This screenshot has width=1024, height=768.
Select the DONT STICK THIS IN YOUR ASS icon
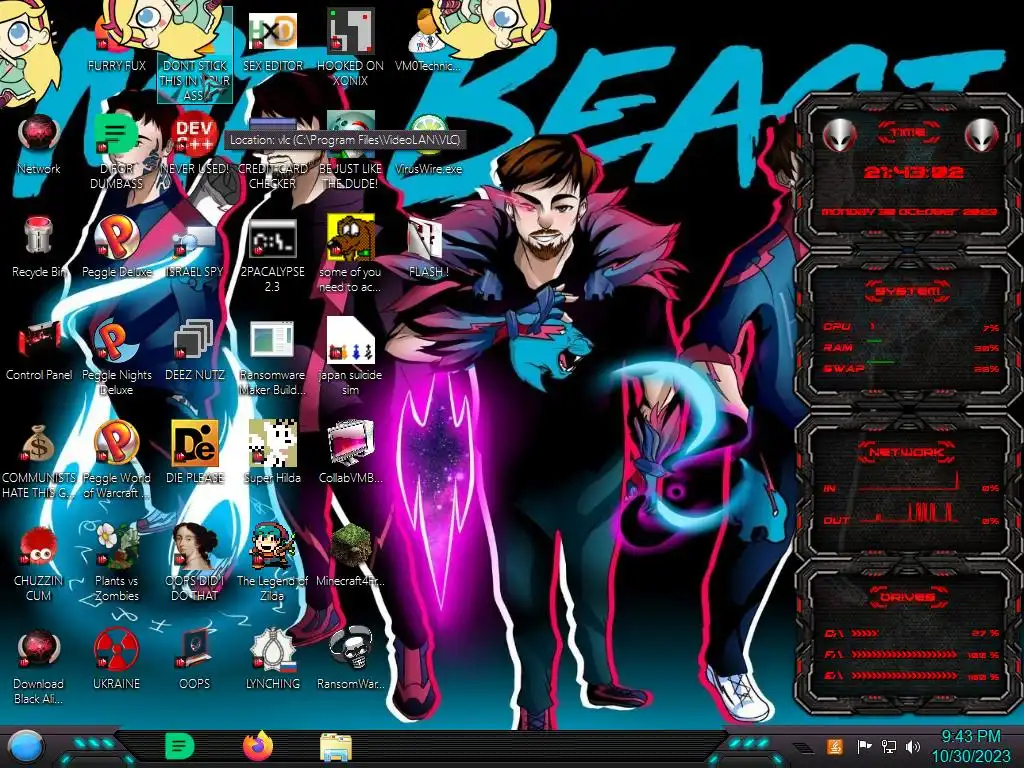(x=195, y=56)
